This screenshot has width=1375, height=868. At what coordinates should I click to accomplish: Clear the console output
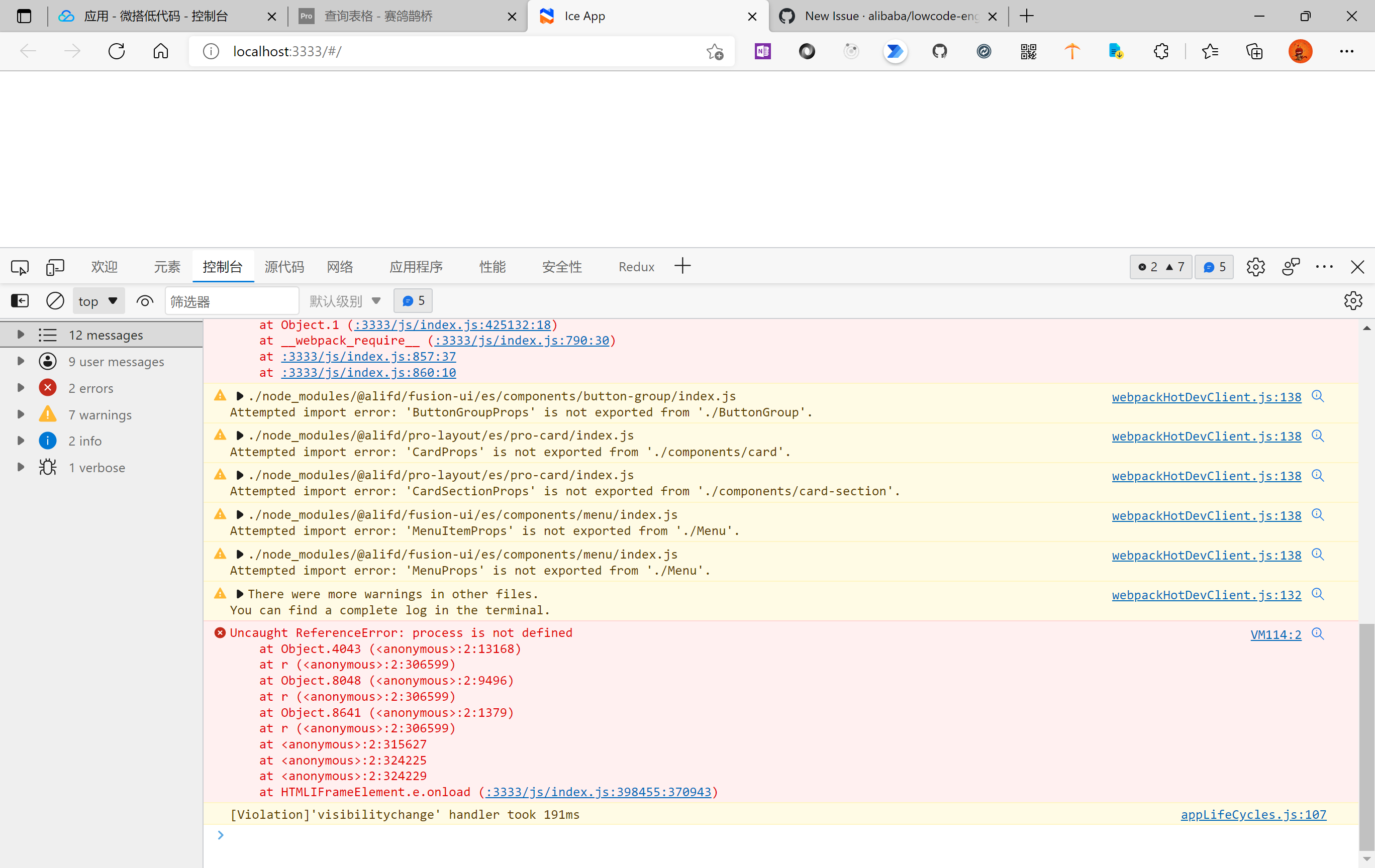coord(55,301)
